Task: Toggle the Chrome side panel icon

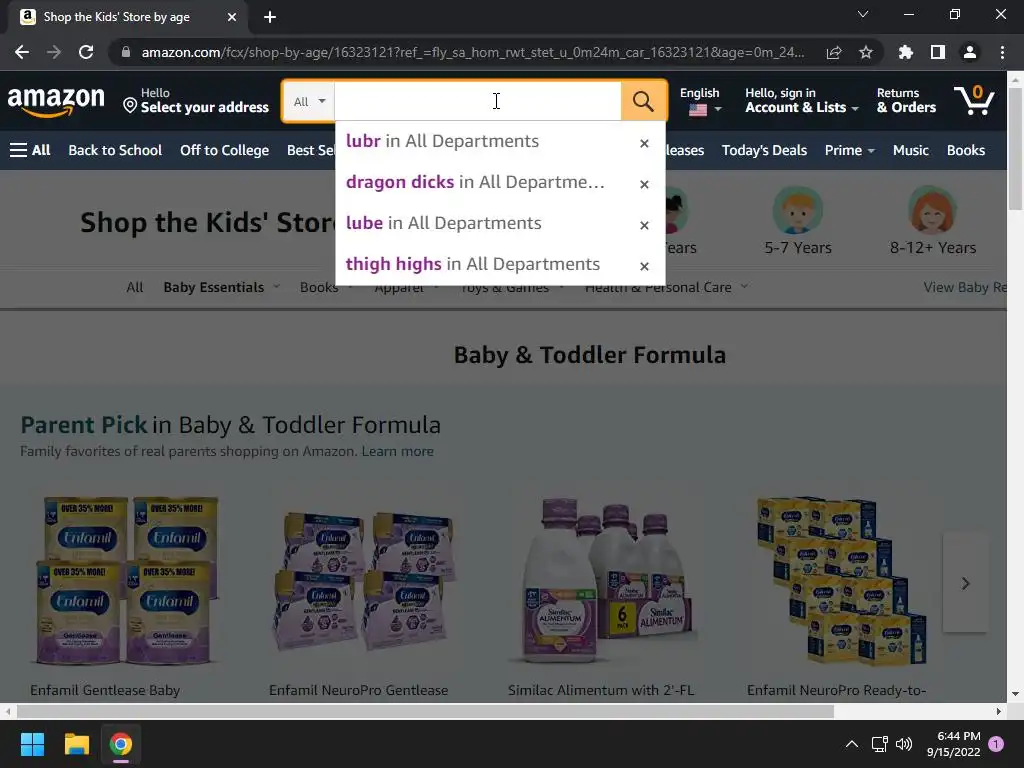Action: [x=938, y=52]
